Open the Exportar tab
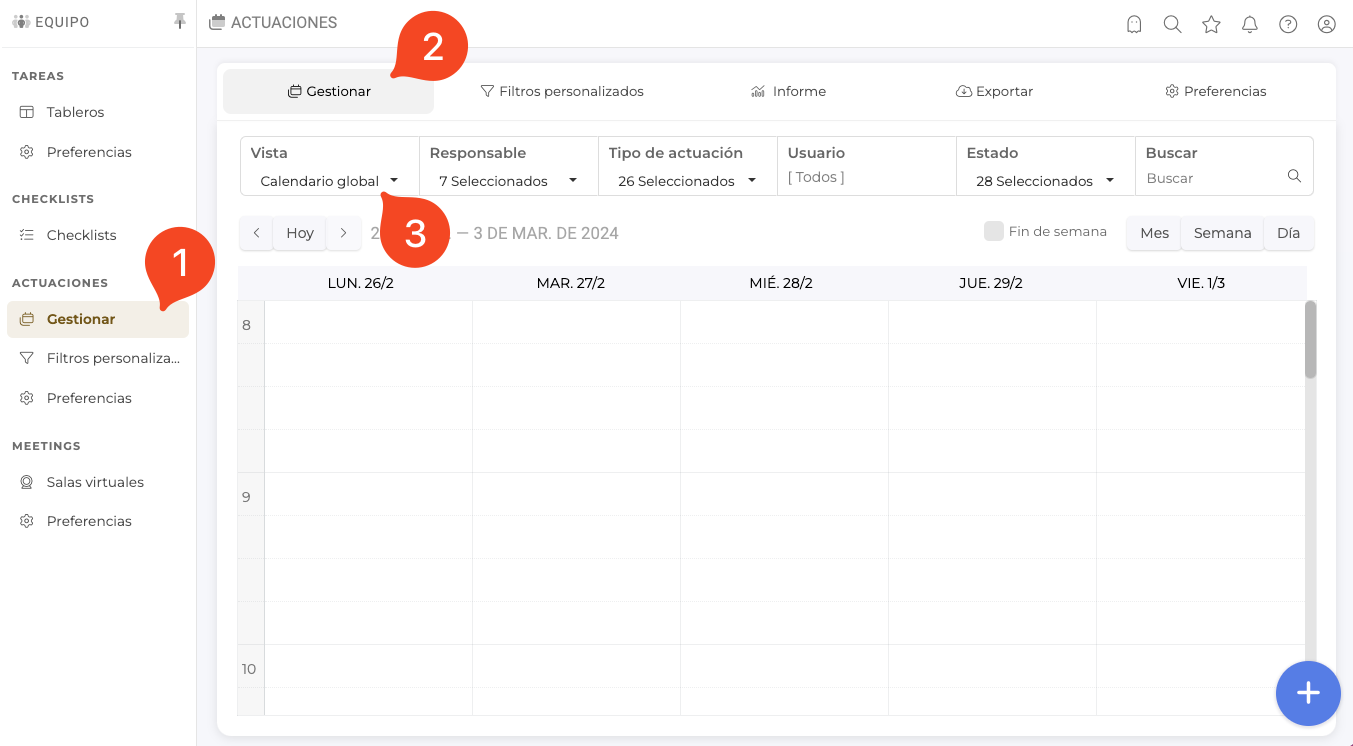The height and width of the screenshot is (746, 1353). point(994,91)
